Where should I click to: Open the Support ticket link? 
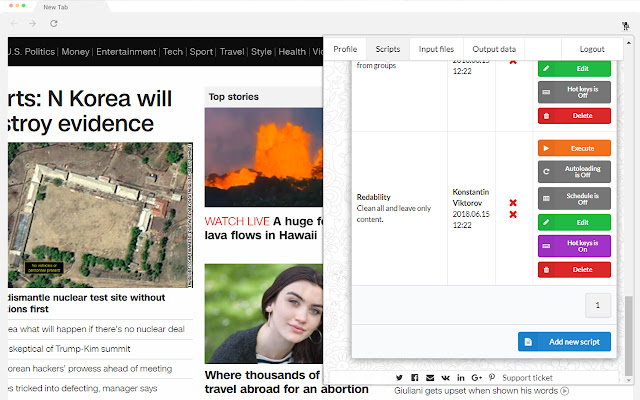[x=527, y=377]
